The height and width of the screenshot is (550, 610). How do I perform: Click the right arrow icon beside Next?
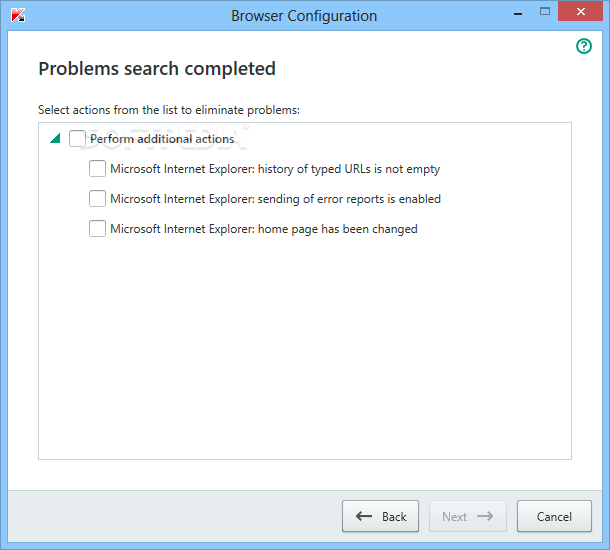[x=485, y=516]
